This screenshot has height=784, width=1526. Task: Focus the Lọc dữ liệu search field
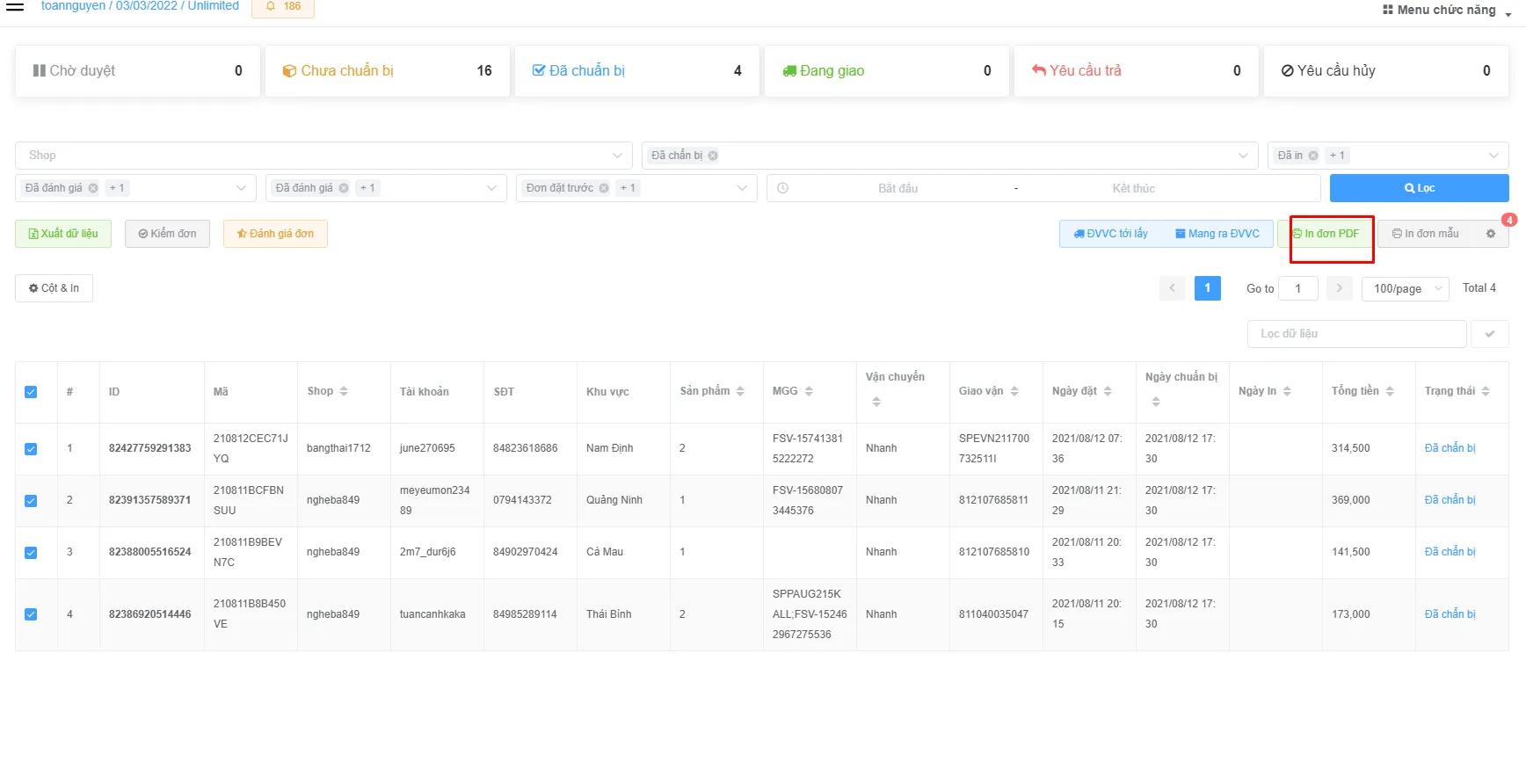pos(1356,334)
